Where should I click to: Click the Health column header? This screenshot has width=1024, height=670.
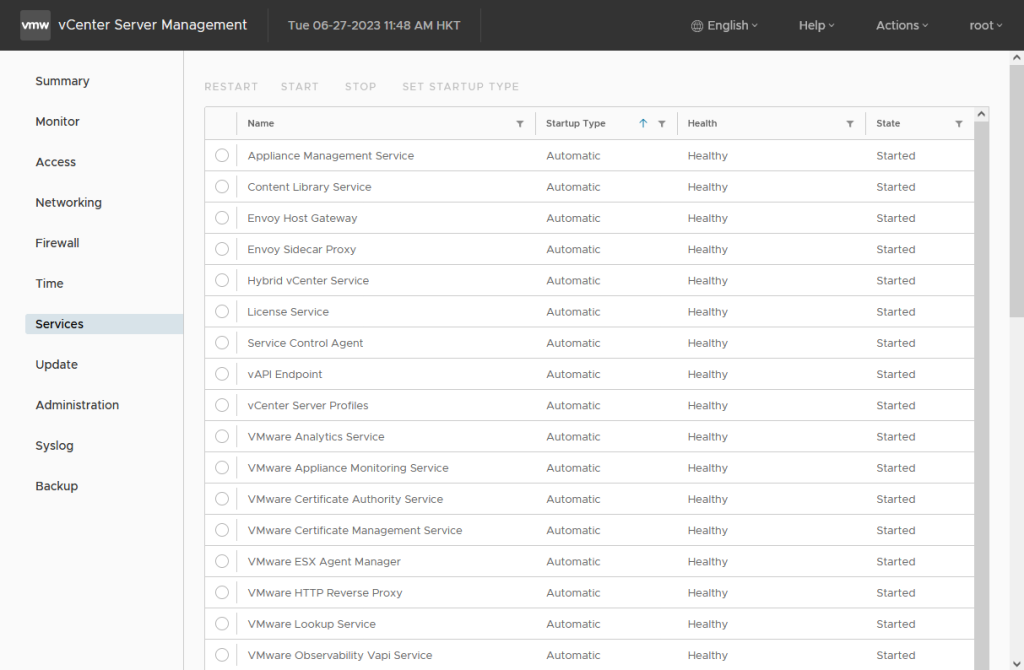[702, 123]
